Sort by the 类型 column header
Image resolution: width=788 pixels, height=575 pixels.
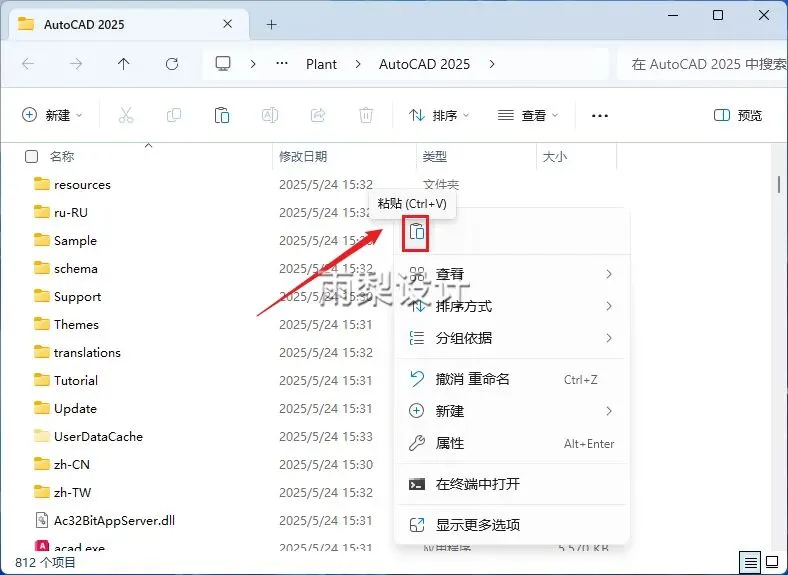(434, 157)
